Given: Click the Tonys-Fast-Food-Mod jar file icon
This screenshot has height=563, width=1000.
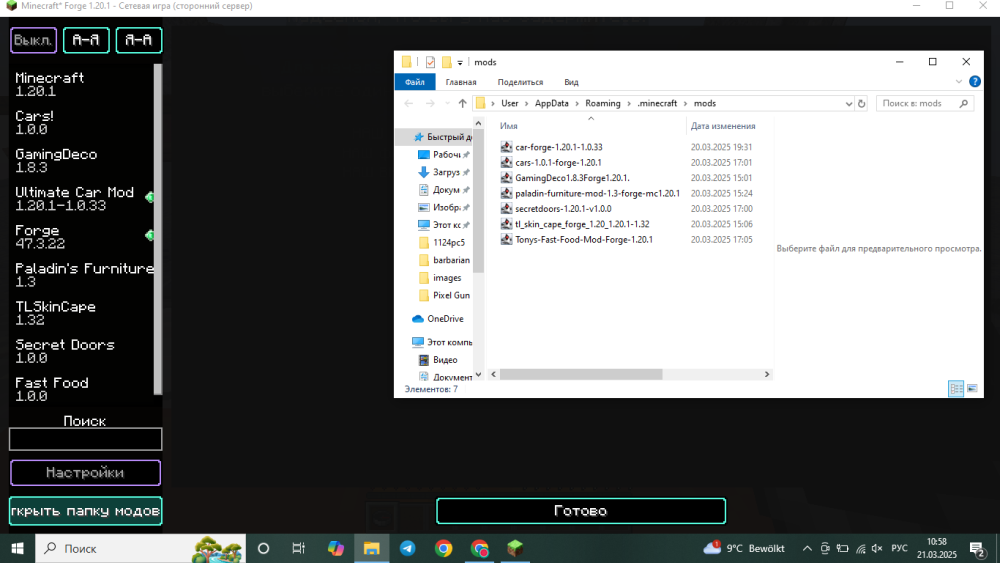Looking at the screenshot, I should click(506, 239).
